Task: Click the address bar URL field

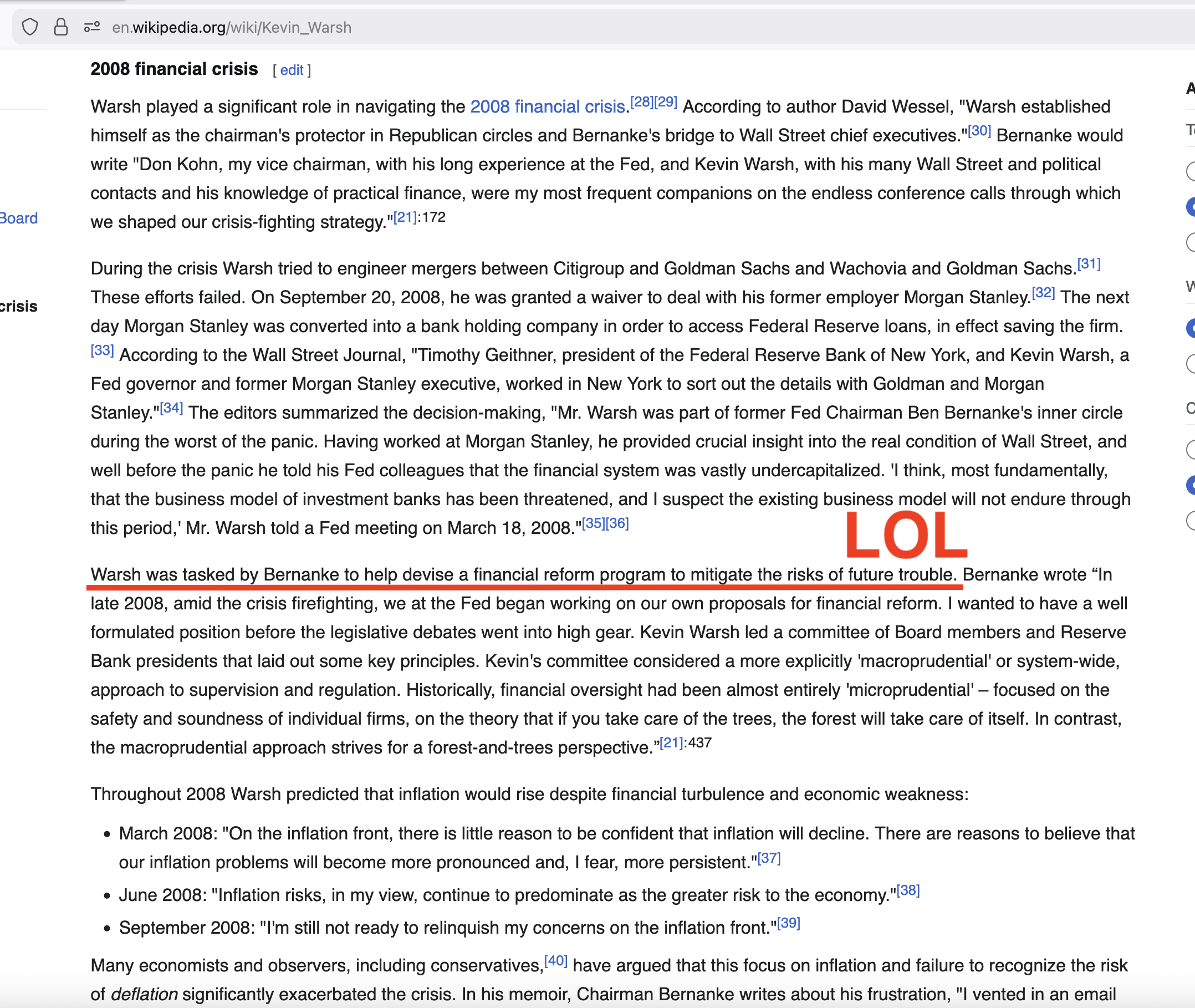Action: (231, 27)
